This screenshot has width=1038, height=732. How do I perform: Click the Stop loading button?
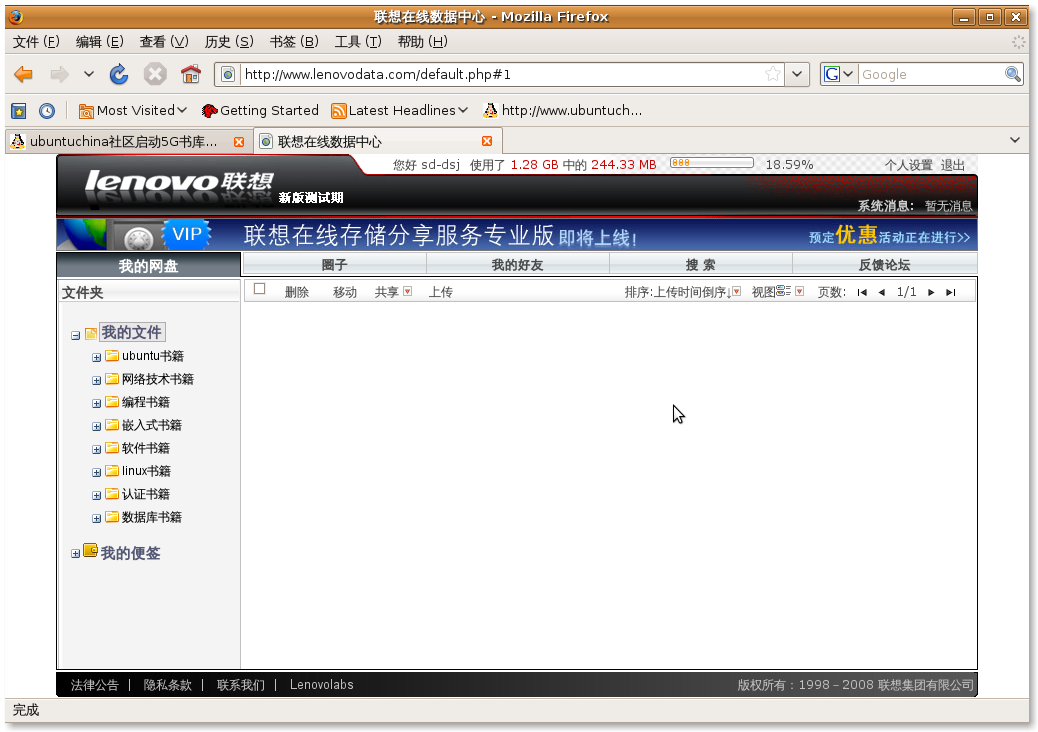coord(155,74)
